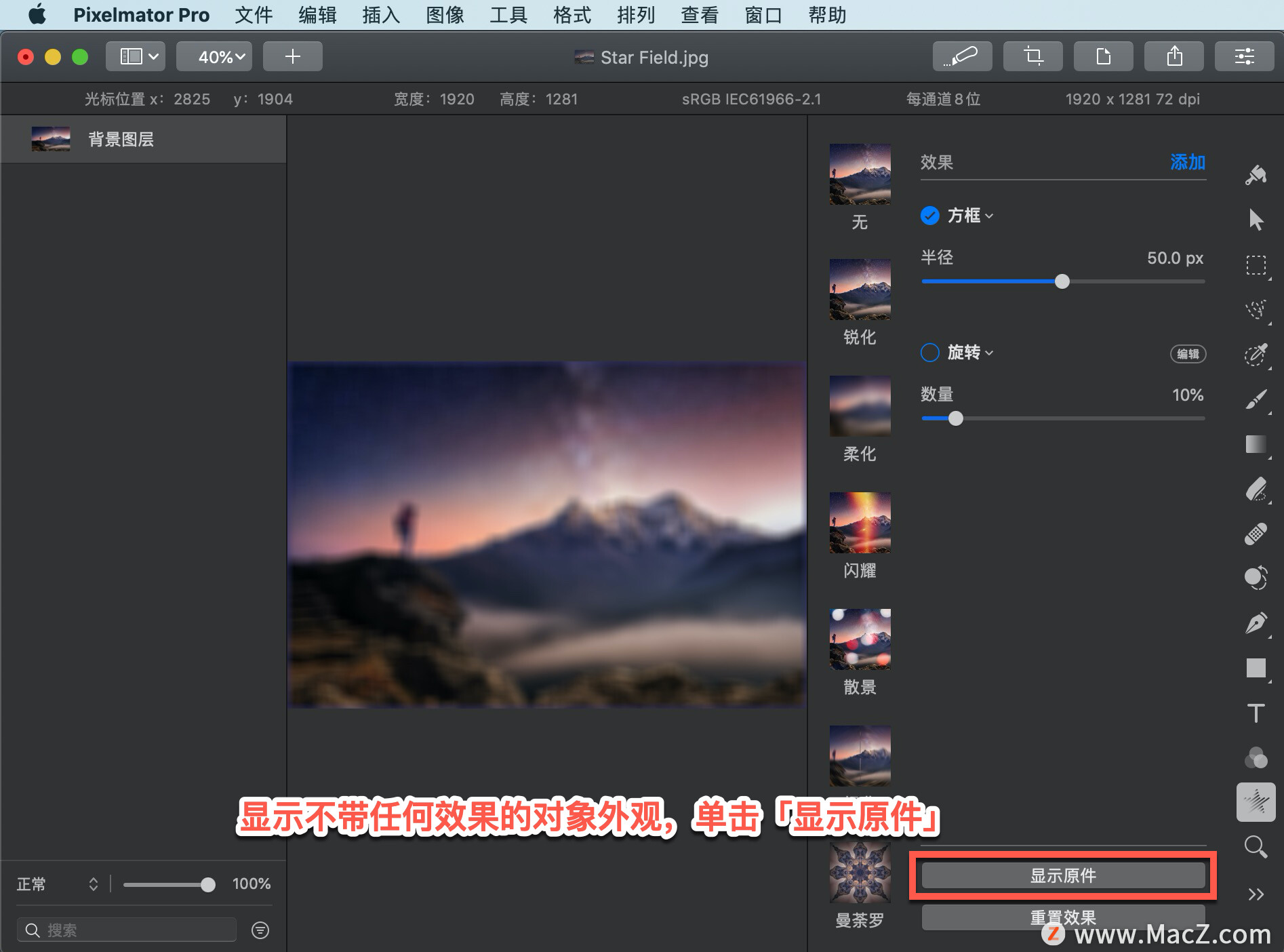Select the 柔化 effect preset thumbnail

pos(860,406)
